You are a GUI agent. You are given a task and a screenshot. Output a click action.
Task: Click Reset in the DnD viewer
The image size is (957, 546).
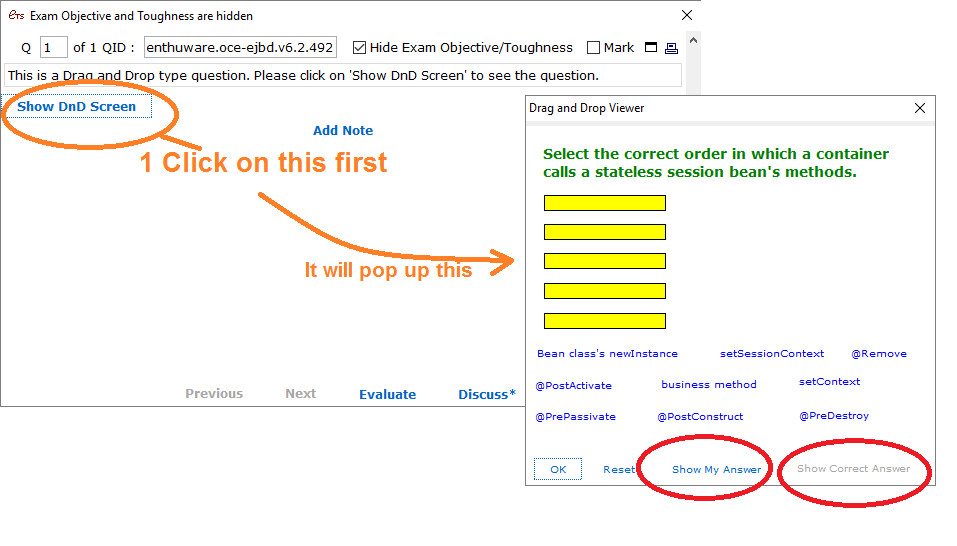(618, 469)
